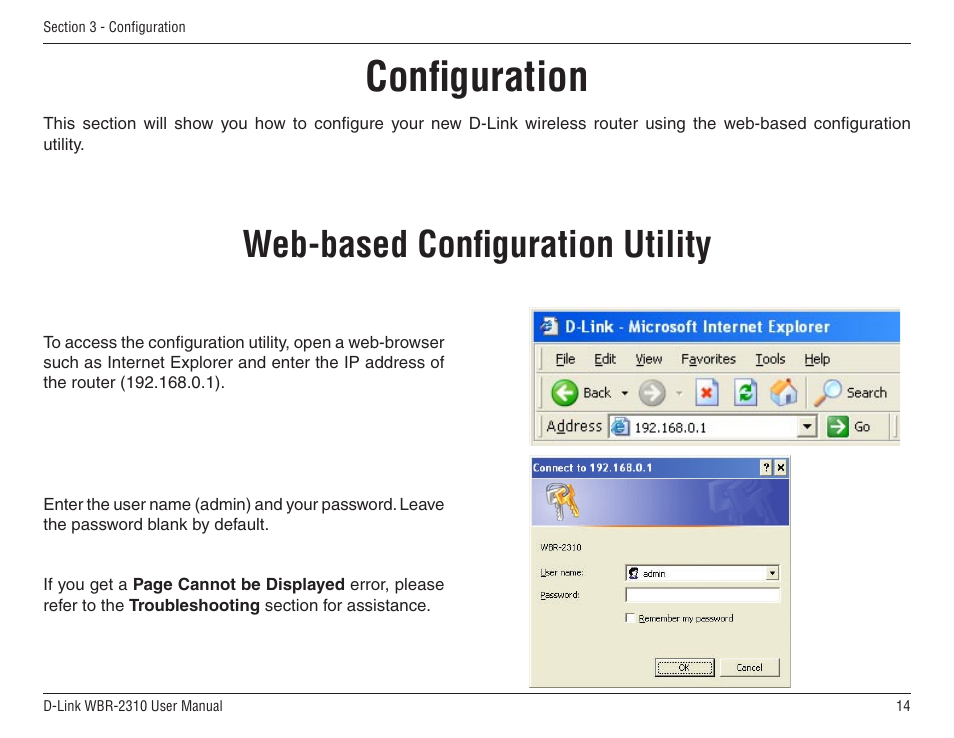Click the grey Forward arrow icon
This screenshot has height=738, width=954.
click(x=652, y=393)
